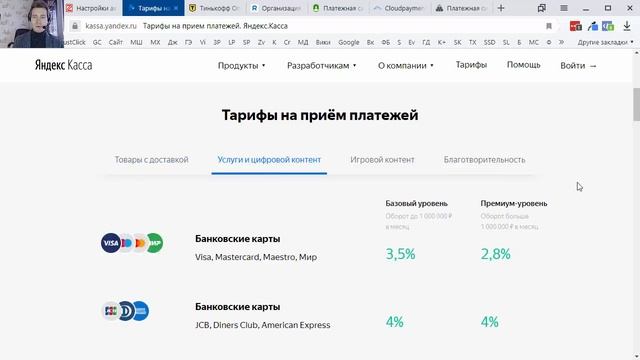
Task: Open the Дж bookmark
Action: click(x=173, y=42)
